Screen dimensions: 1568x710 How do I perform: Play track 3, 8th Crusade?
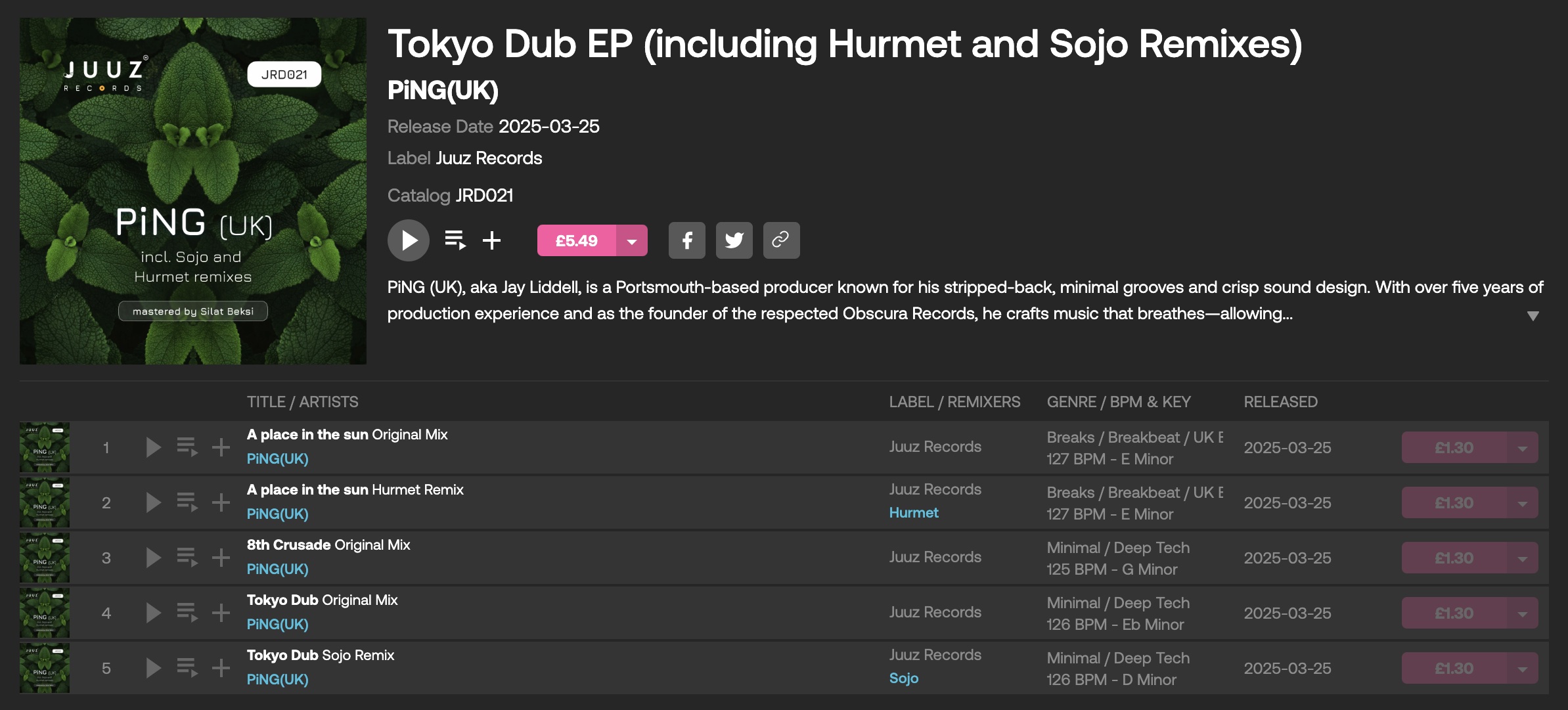coord(153,558)
